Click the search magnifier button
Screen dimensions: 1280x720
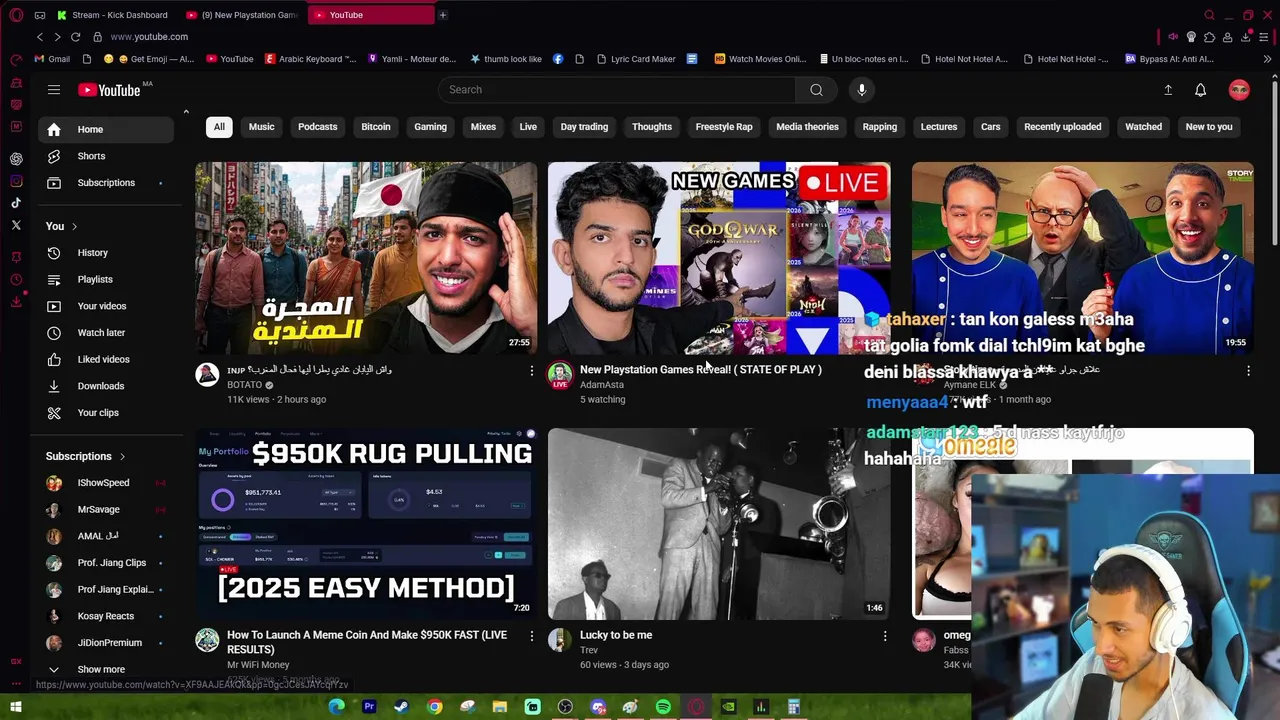coord(817,90)
